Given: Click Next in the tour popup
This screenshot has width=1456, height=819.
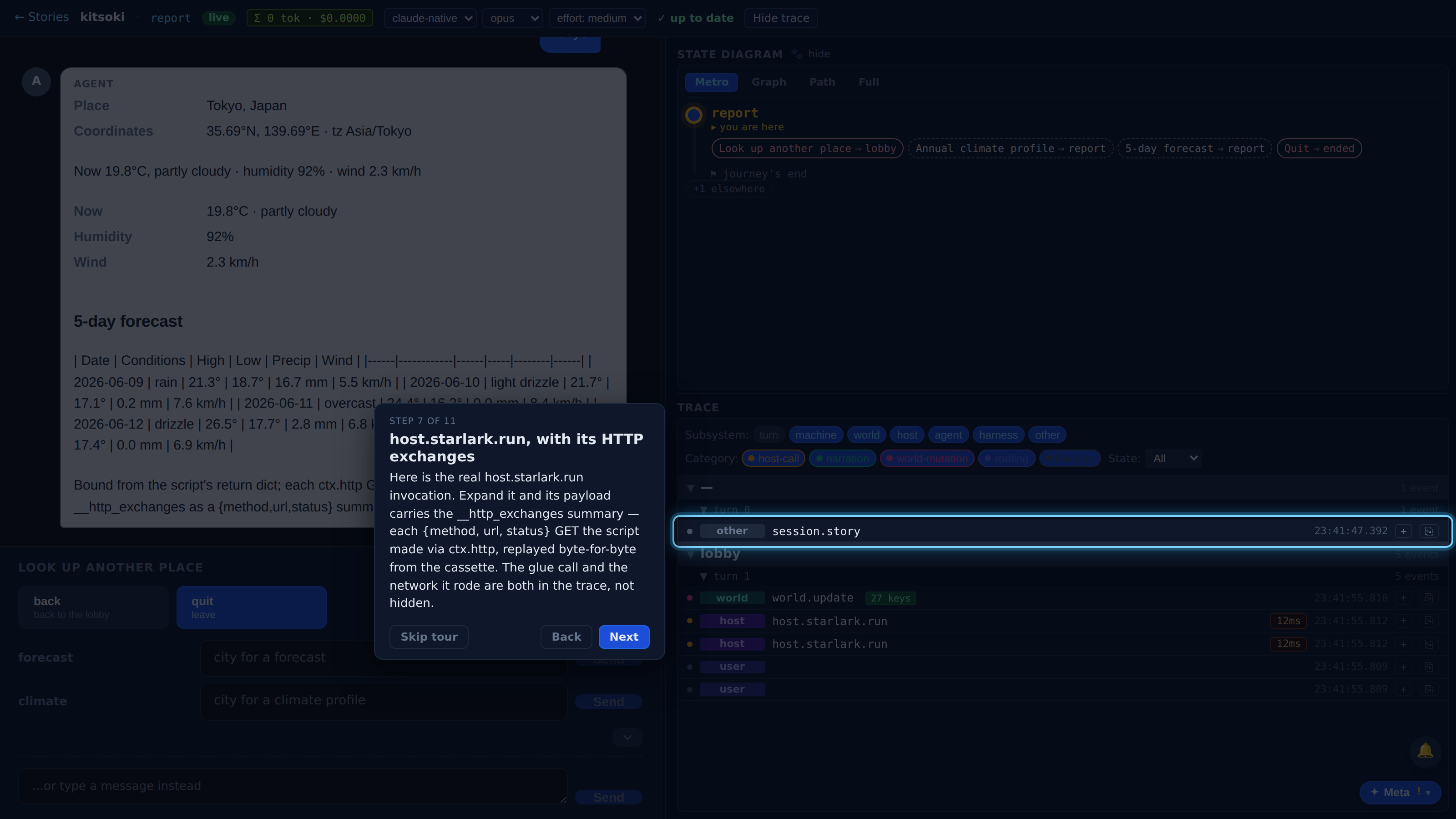Looking at the screenshot, I should pos(624,637).
